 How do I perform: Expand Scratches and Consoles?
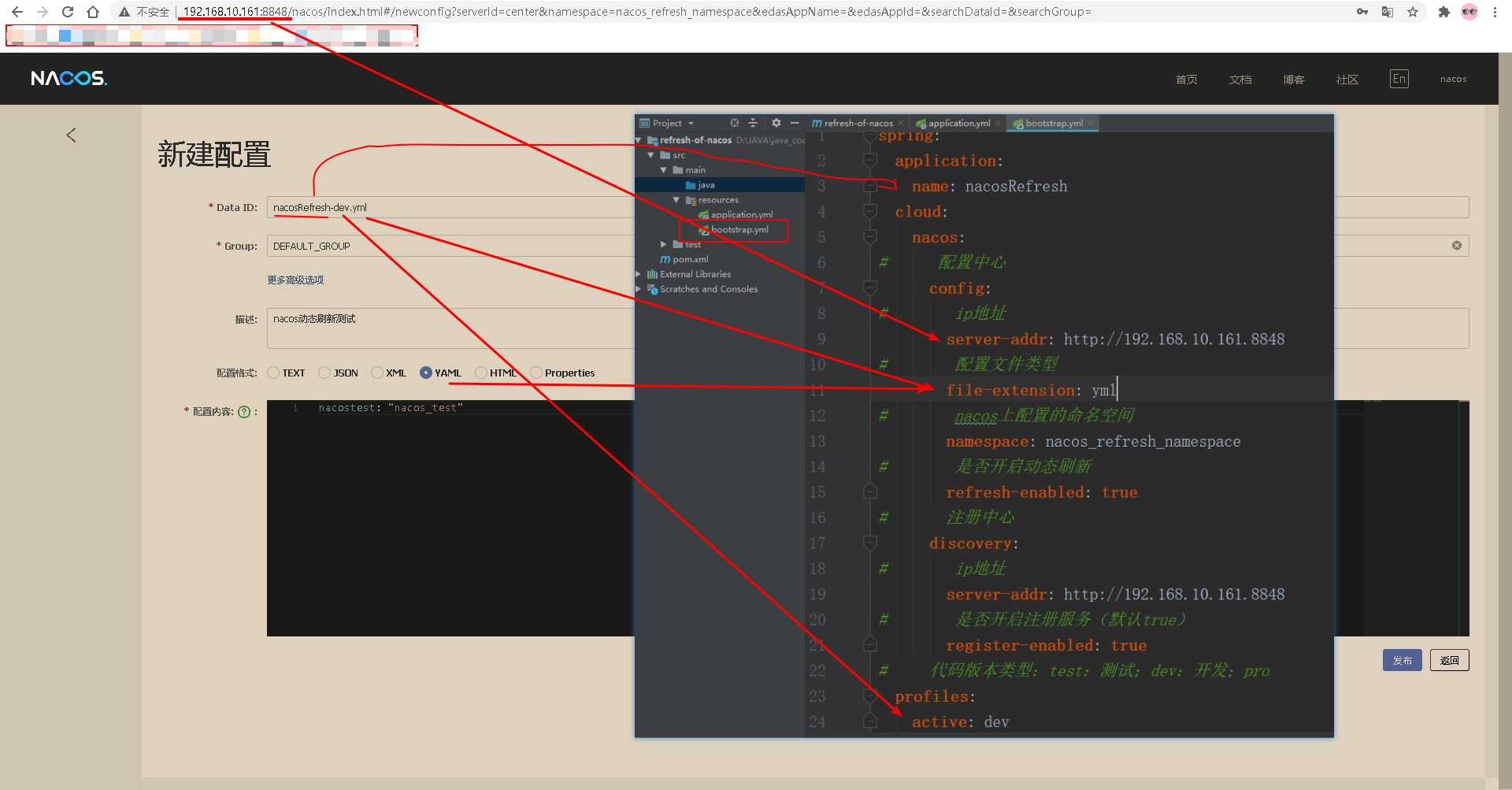click(x=639, y=289)
